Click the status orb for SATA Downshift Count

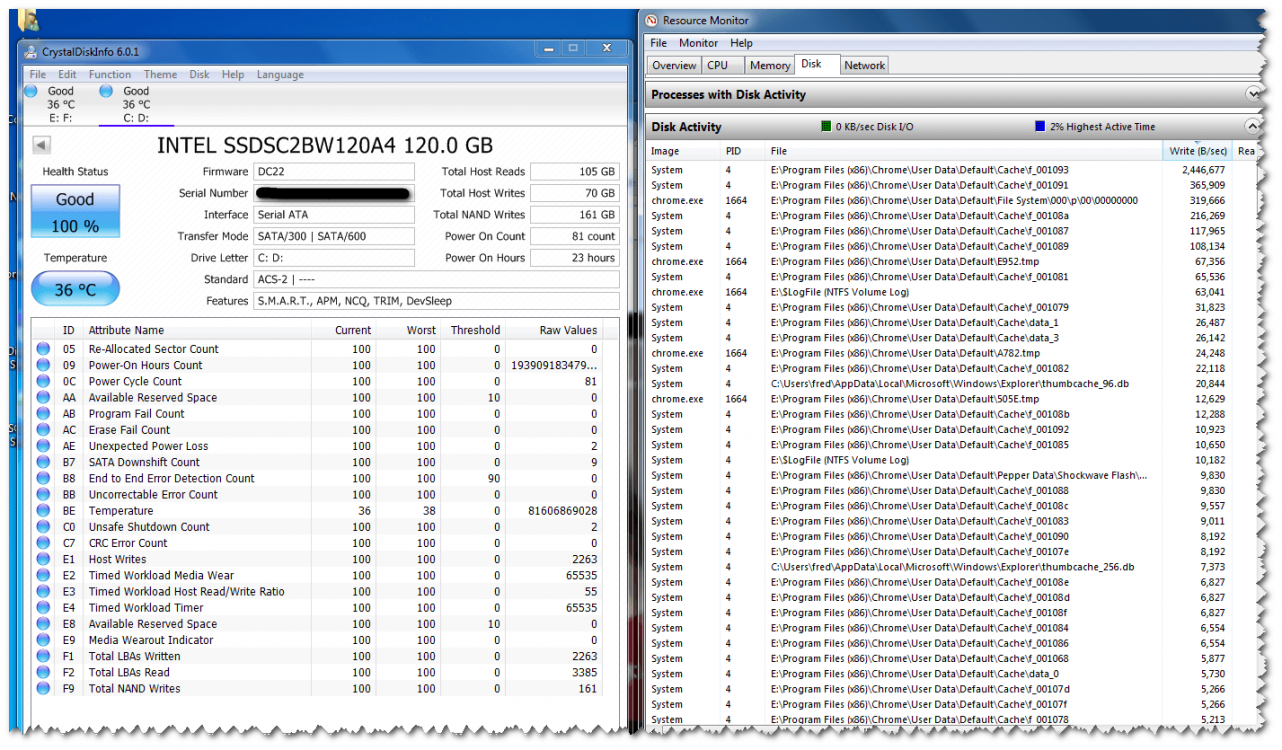tap(43, 462)
